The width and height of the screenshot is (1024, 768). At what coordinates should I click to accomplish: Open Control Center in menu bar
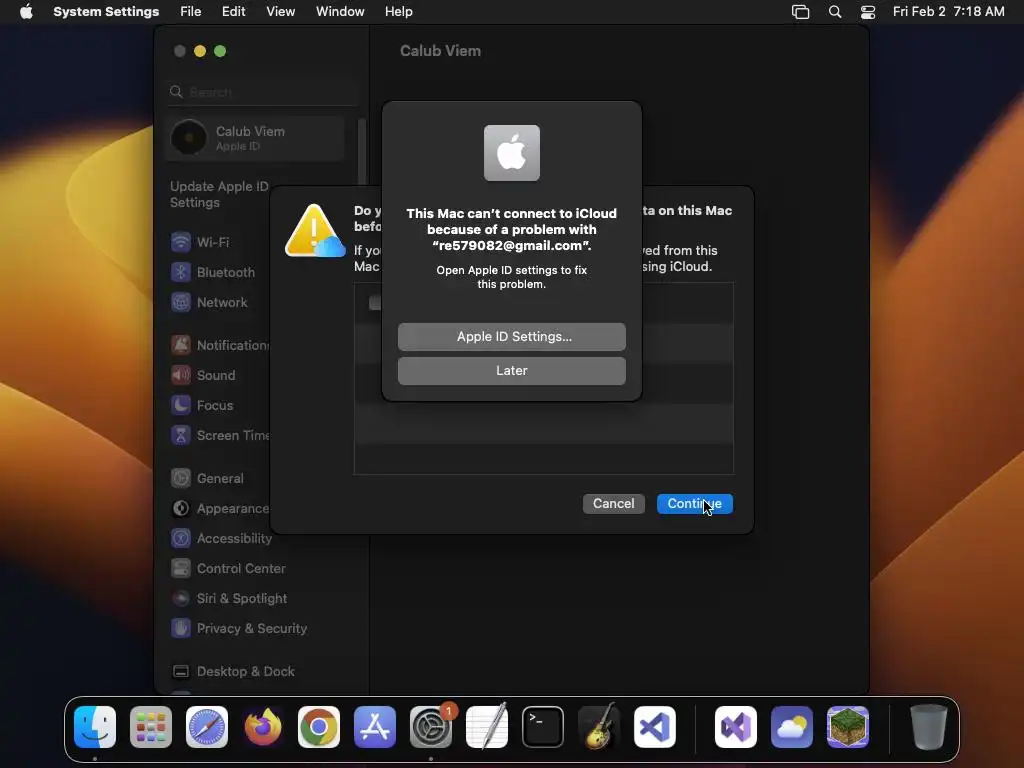868,12
